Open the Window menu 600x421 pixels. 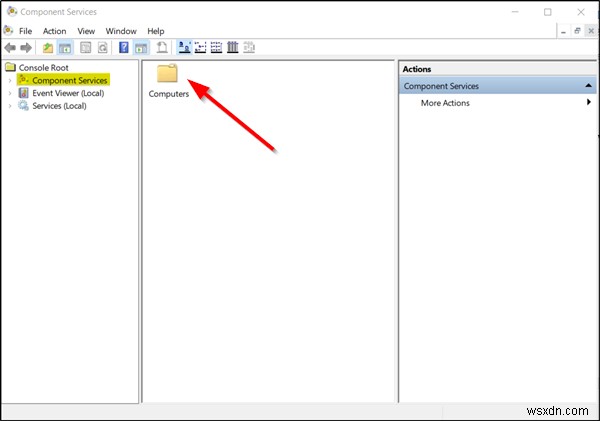[x=121, y=31]
